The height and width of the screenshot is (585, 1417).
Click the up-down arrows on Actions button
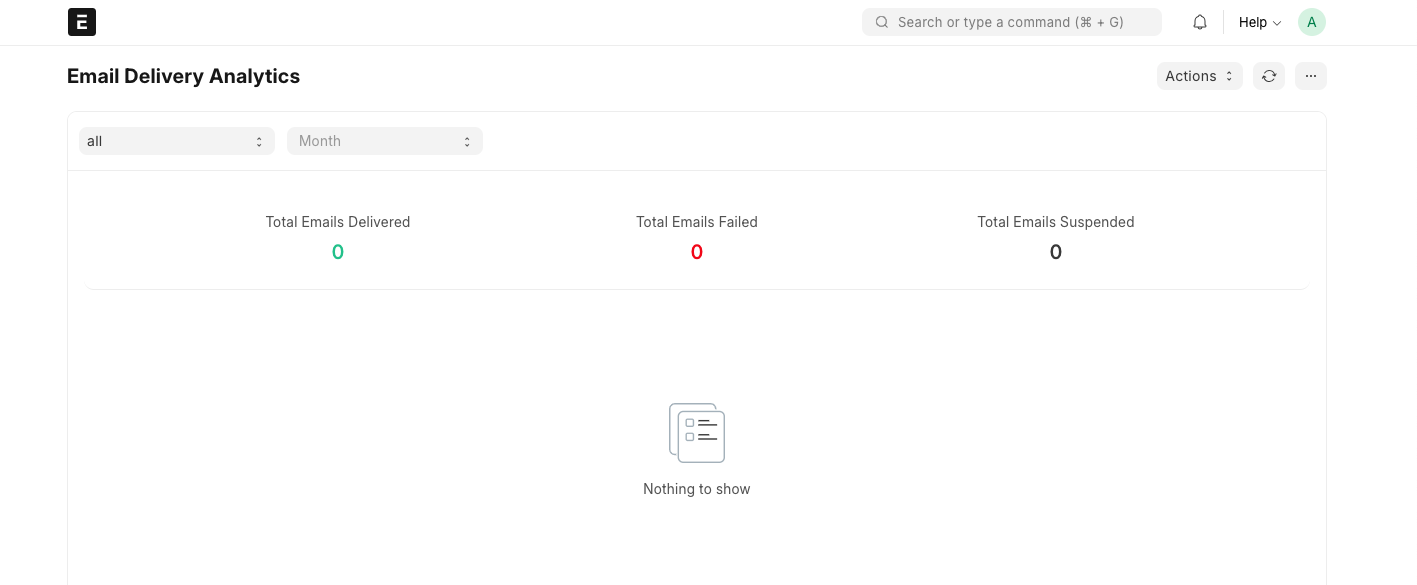(1229, 76)
